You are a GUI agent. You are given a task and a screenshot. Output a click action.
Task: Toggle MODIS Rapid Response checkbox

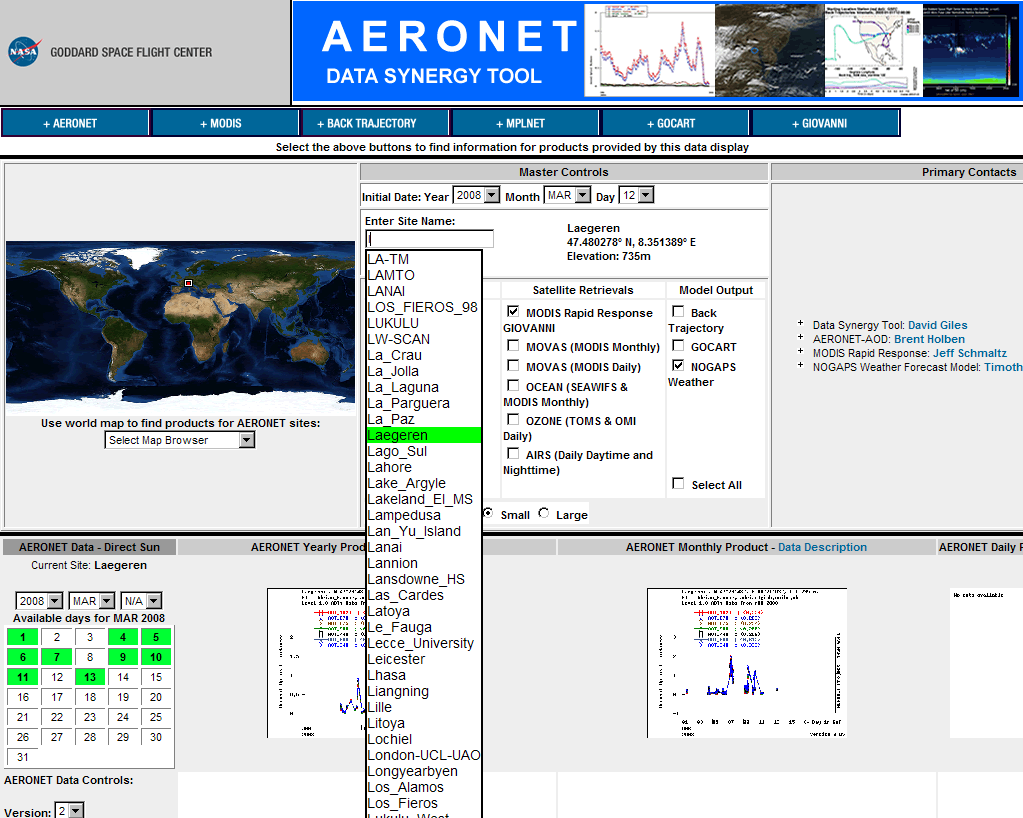513,312
